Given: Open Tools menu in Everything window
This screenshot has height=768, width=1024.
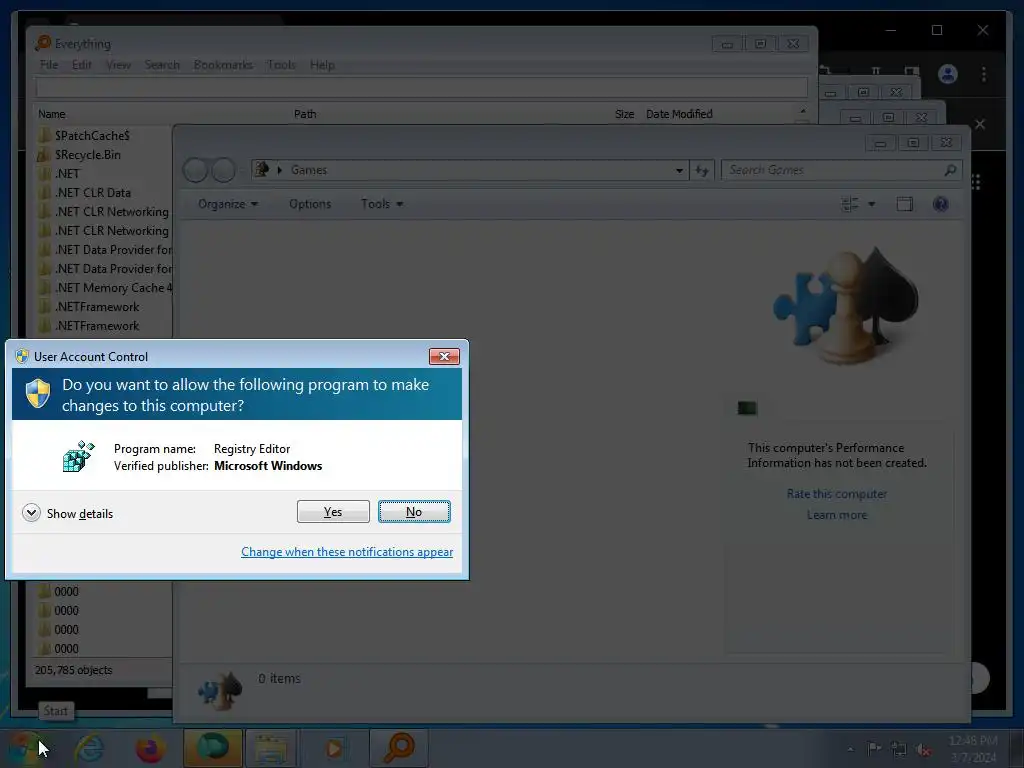Looking at the screenshot, I should [281, 65].
